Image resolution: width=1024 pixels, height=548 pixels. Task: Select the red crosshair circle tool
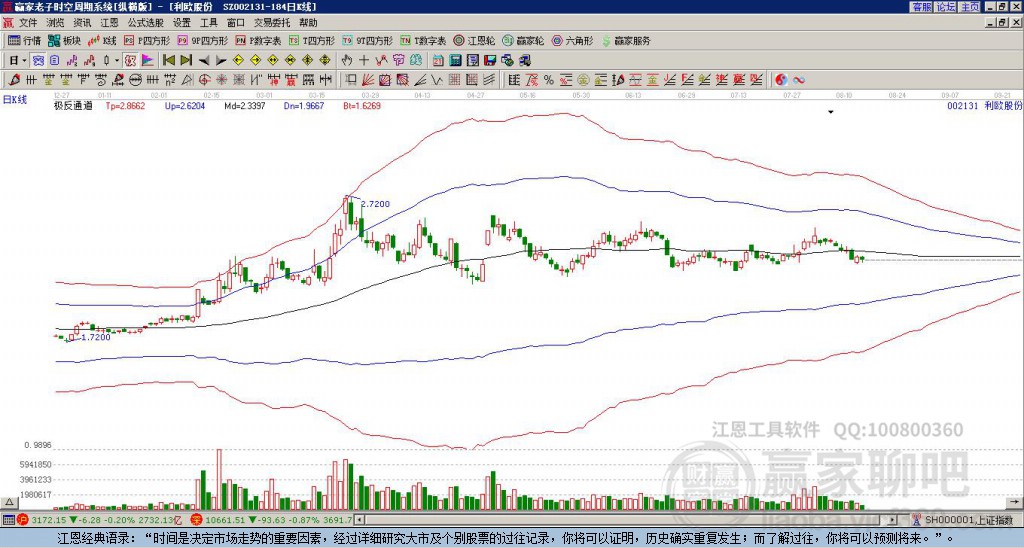pyautogui.click(x=204, y=80)
